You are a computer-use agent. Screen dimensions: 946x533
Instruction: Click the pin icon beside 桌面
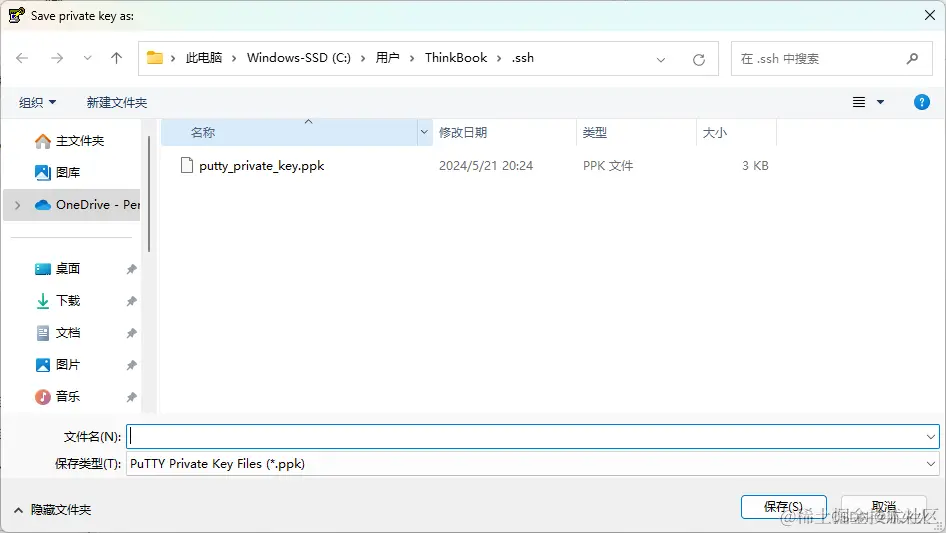click(x=131, y=269)
